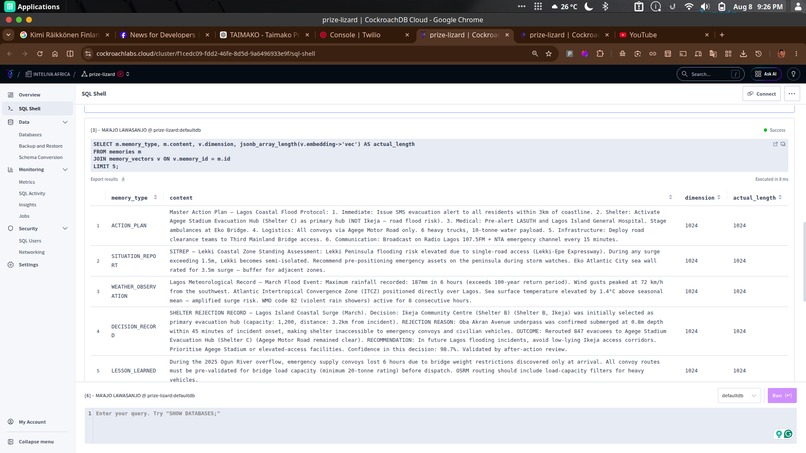The image size is (806, 453).
Task: Copy the SQL statement with copy icon
Action: click(783, 144)
